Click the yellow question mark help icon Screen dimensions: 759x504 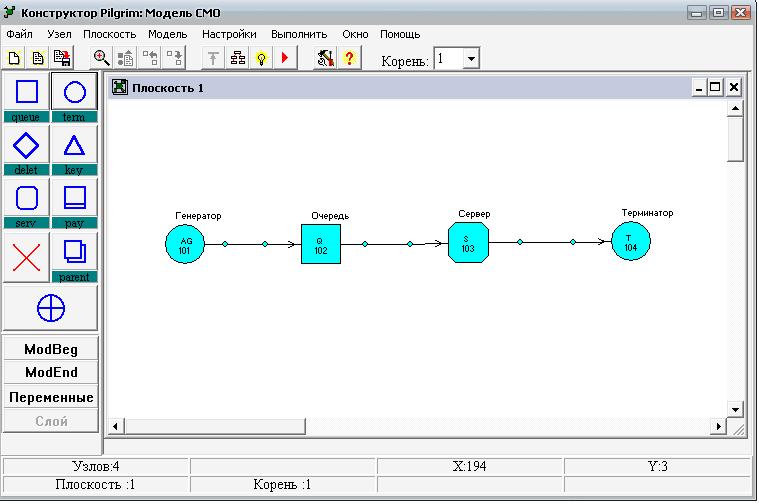tap(349, 59)
